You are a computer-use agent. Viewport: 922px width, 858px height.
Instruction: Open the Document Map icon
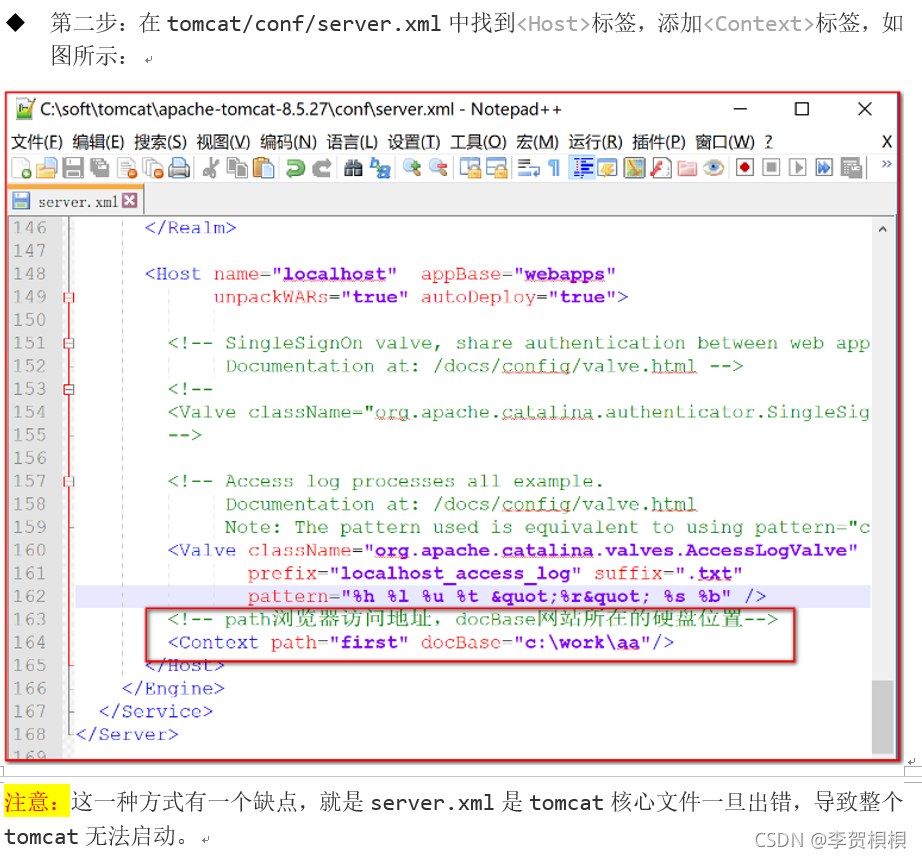(x=634, y=168)
